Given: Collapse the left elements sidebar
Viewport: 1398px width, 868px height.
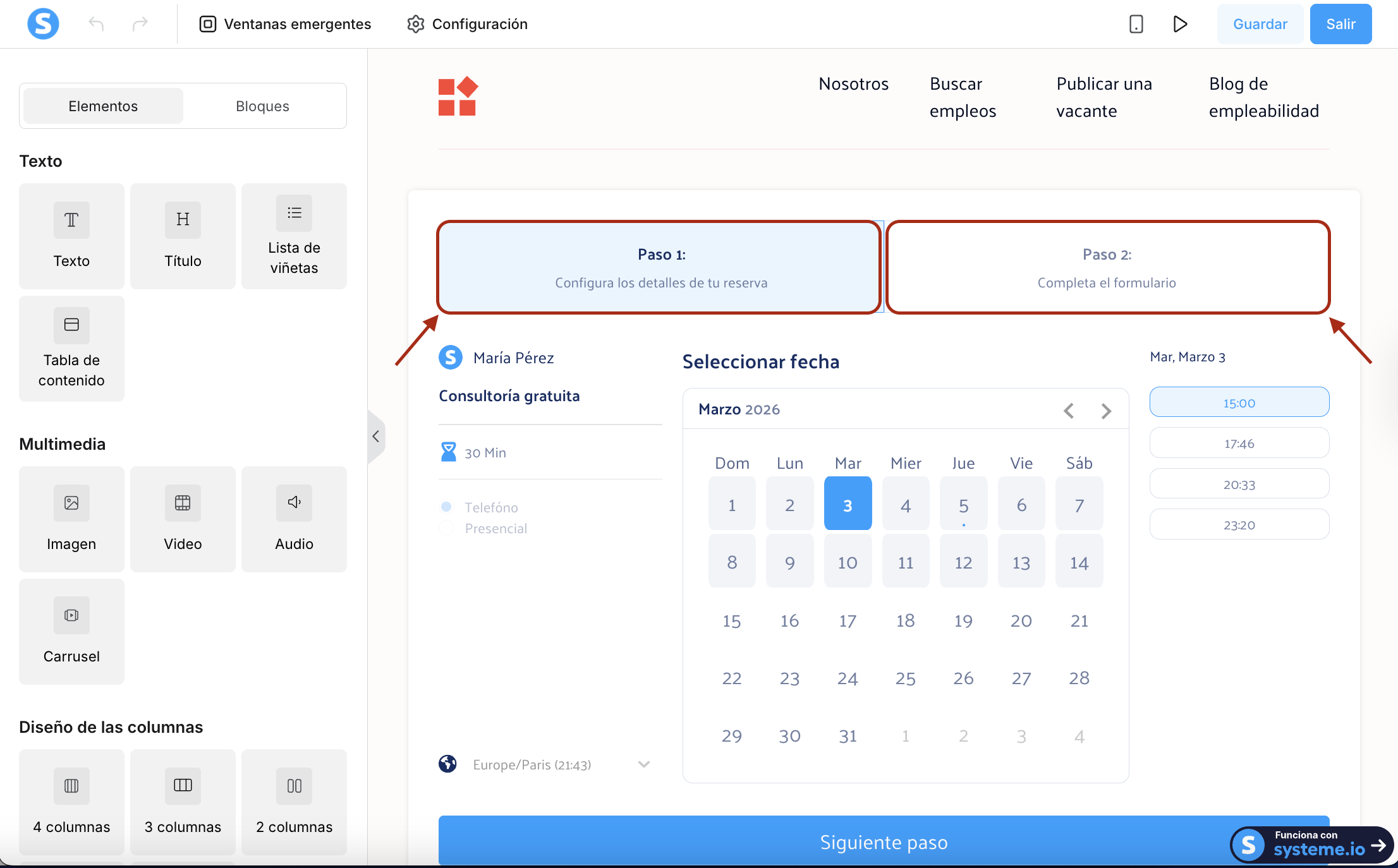Looking at the screenshot, I should pyautogui.click(x=376, y=437).
